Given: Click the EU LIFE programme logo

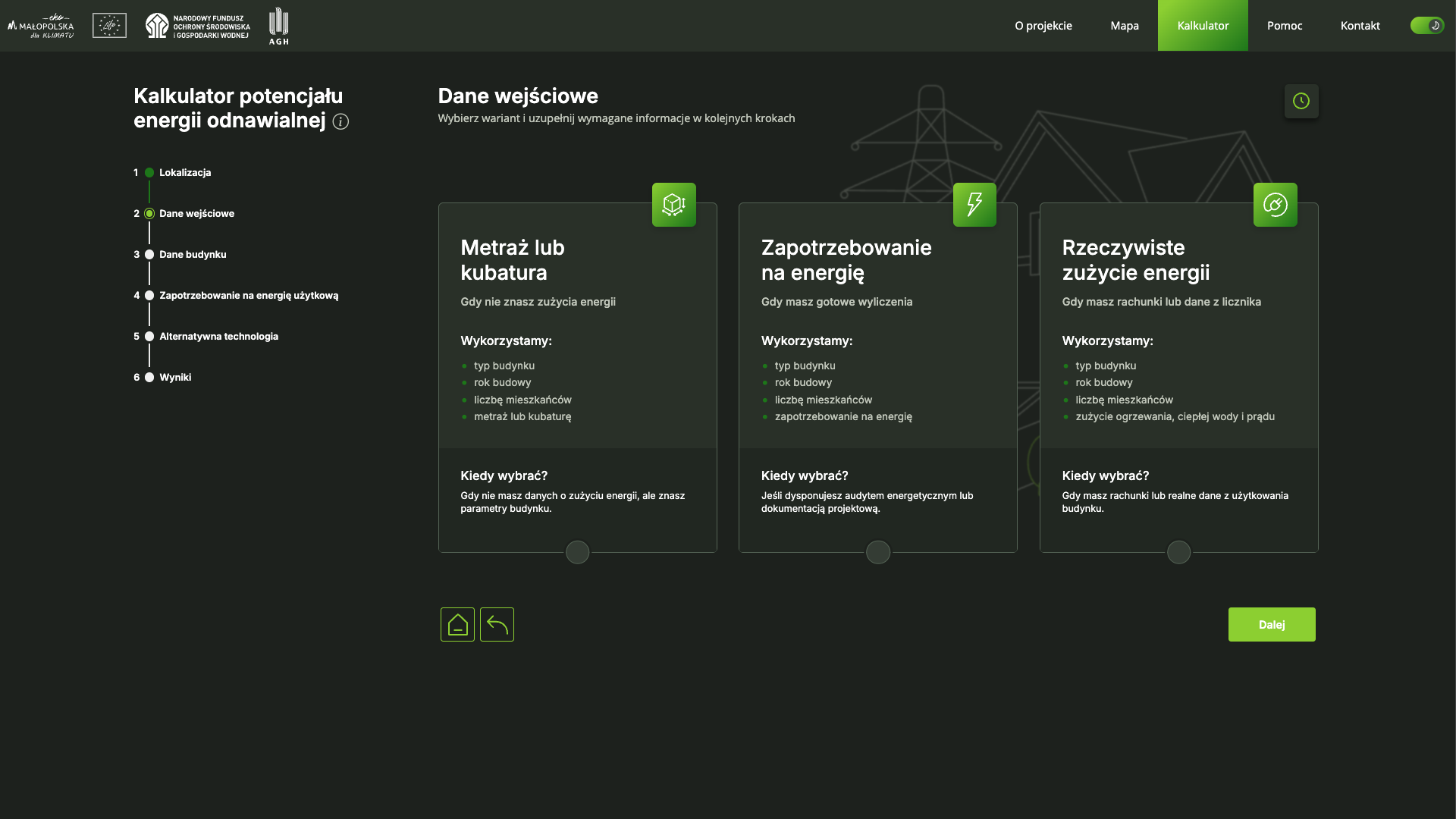Looking at the screenshot, I should tap(109, 26).
